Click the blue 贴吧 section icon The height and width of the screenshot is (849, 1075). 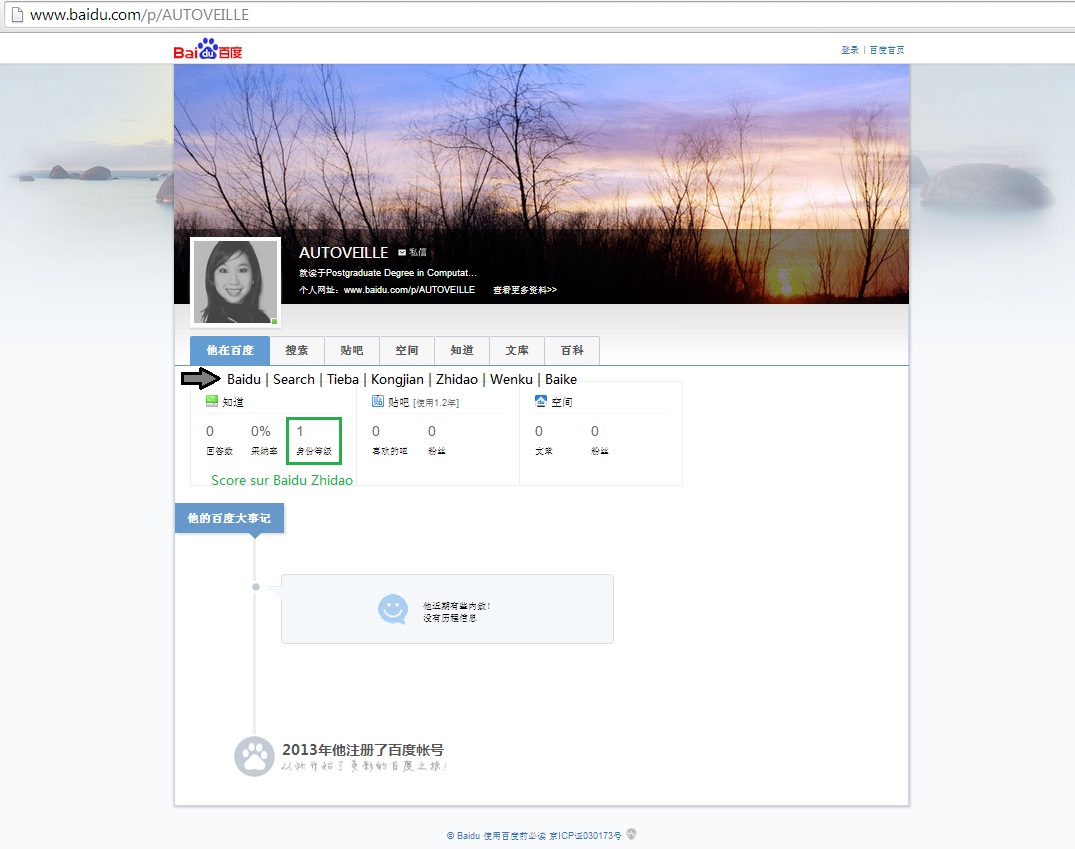coord(378,401)
